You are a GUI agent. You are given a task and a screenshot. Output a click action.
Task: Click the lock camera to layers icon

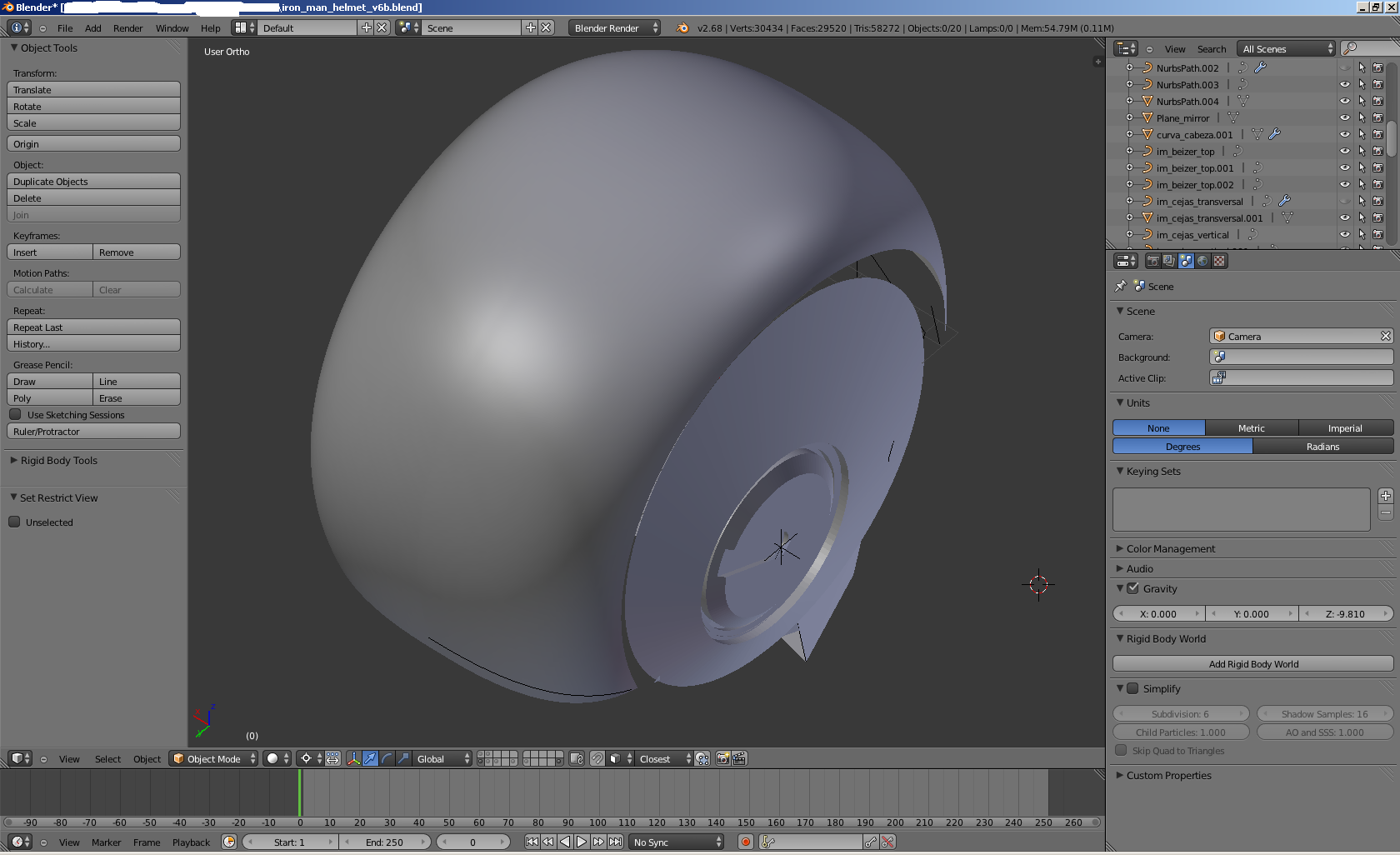point(576,758)
